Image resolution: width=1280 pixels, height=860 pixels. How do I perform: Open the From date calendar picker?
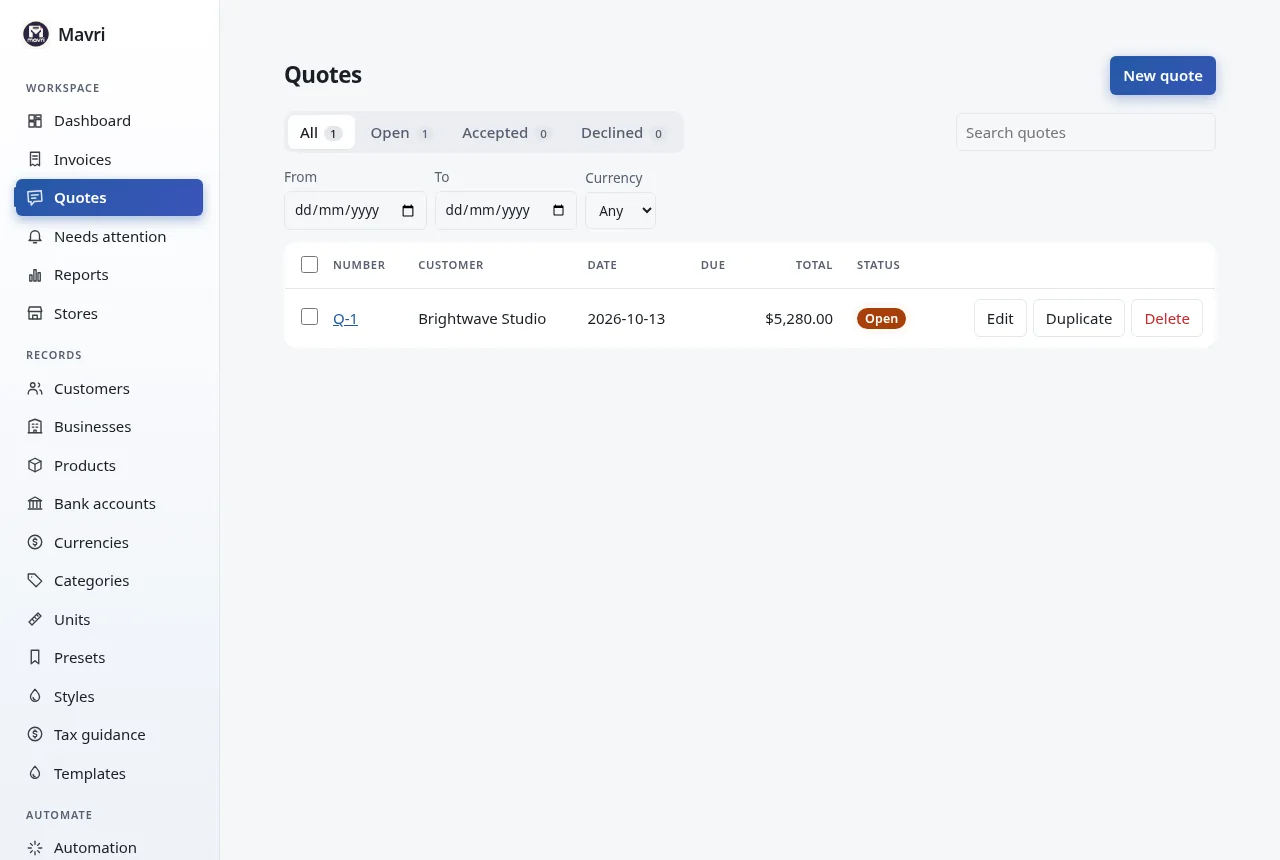point(408,211)
